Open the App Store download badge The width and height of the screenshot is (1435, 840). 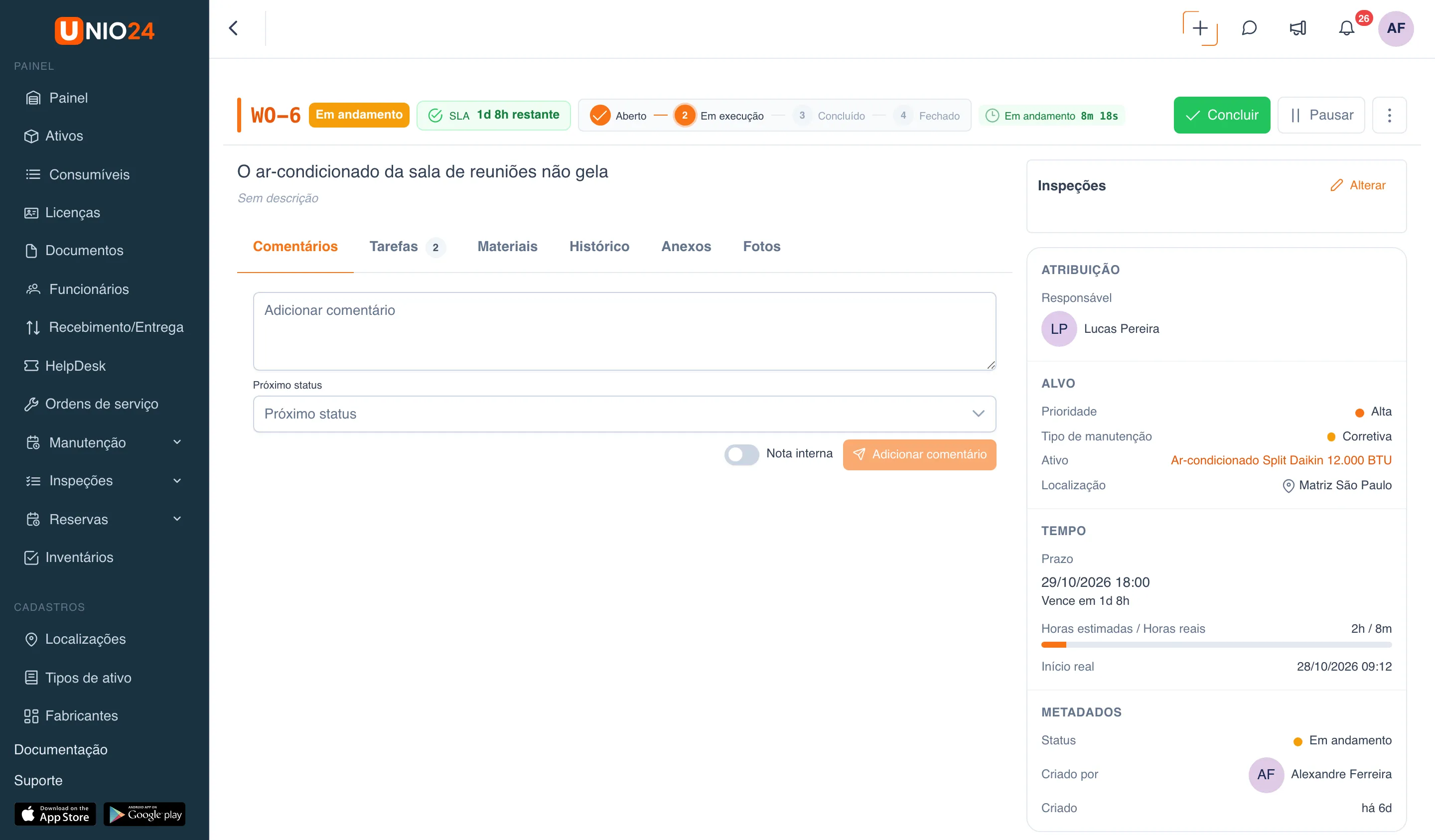tap(55, 814)
